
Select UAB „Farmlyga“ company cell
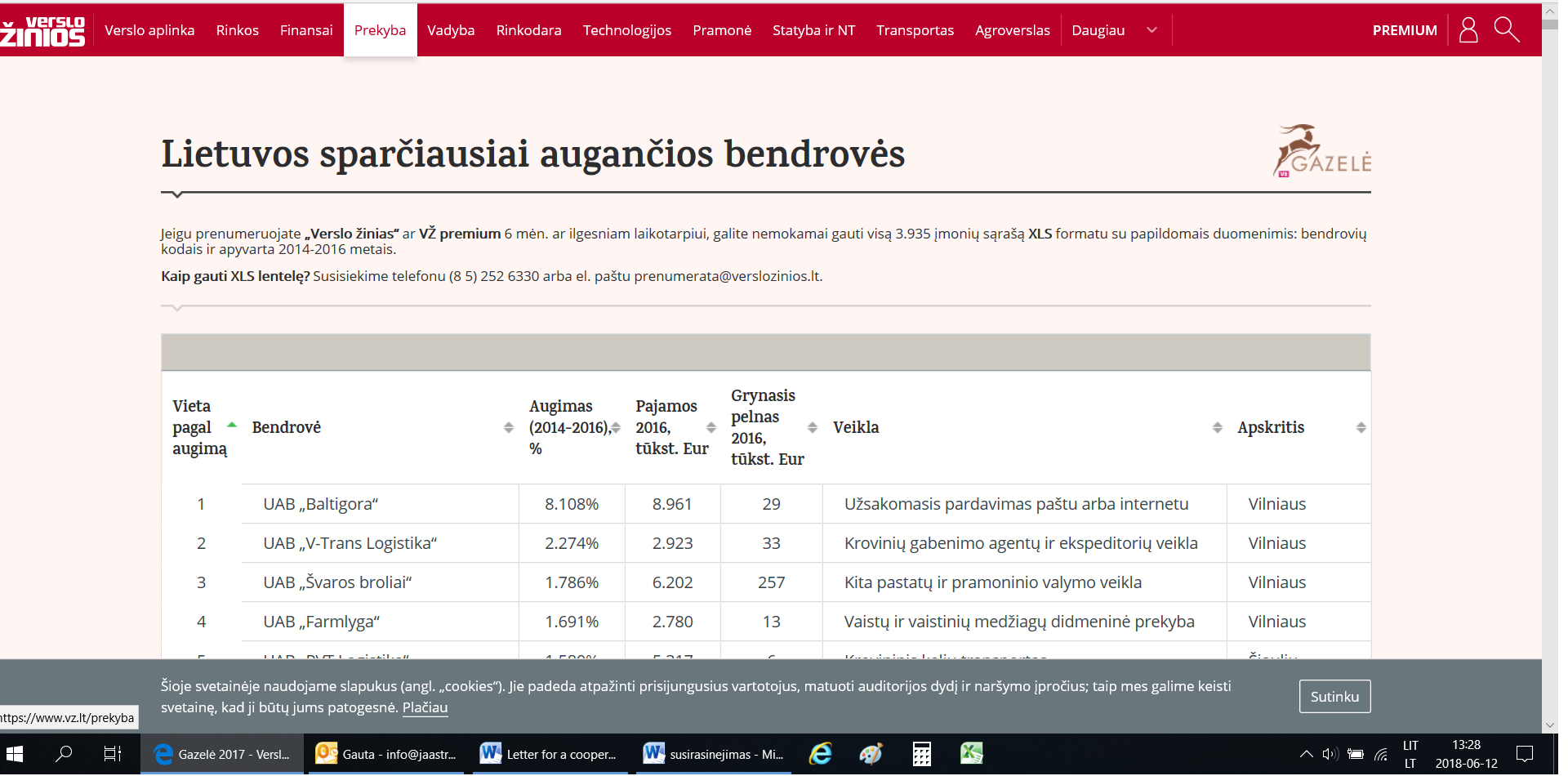(381, 622)
